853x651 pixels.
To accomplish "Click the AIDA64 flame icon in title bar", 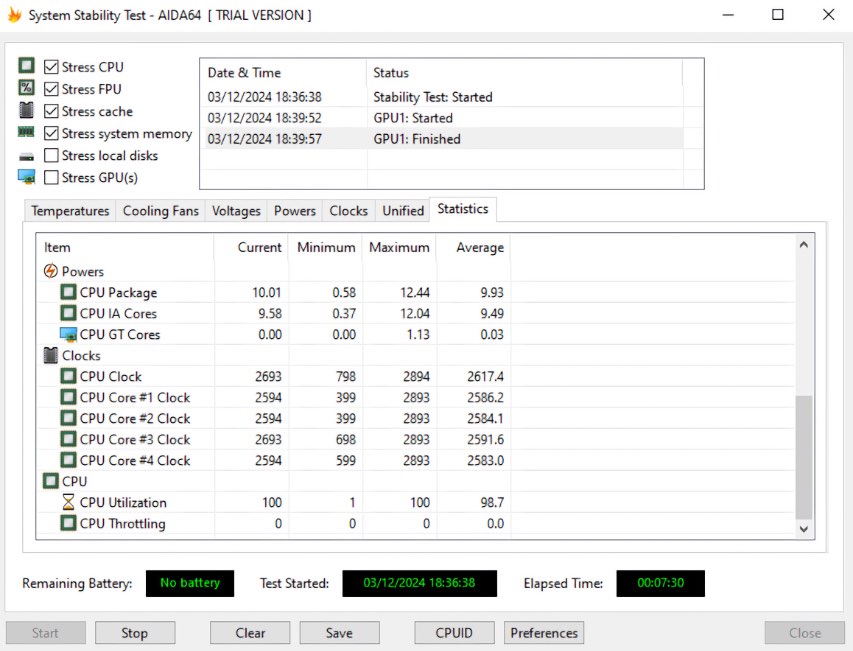I will click(x=14, y=15).
